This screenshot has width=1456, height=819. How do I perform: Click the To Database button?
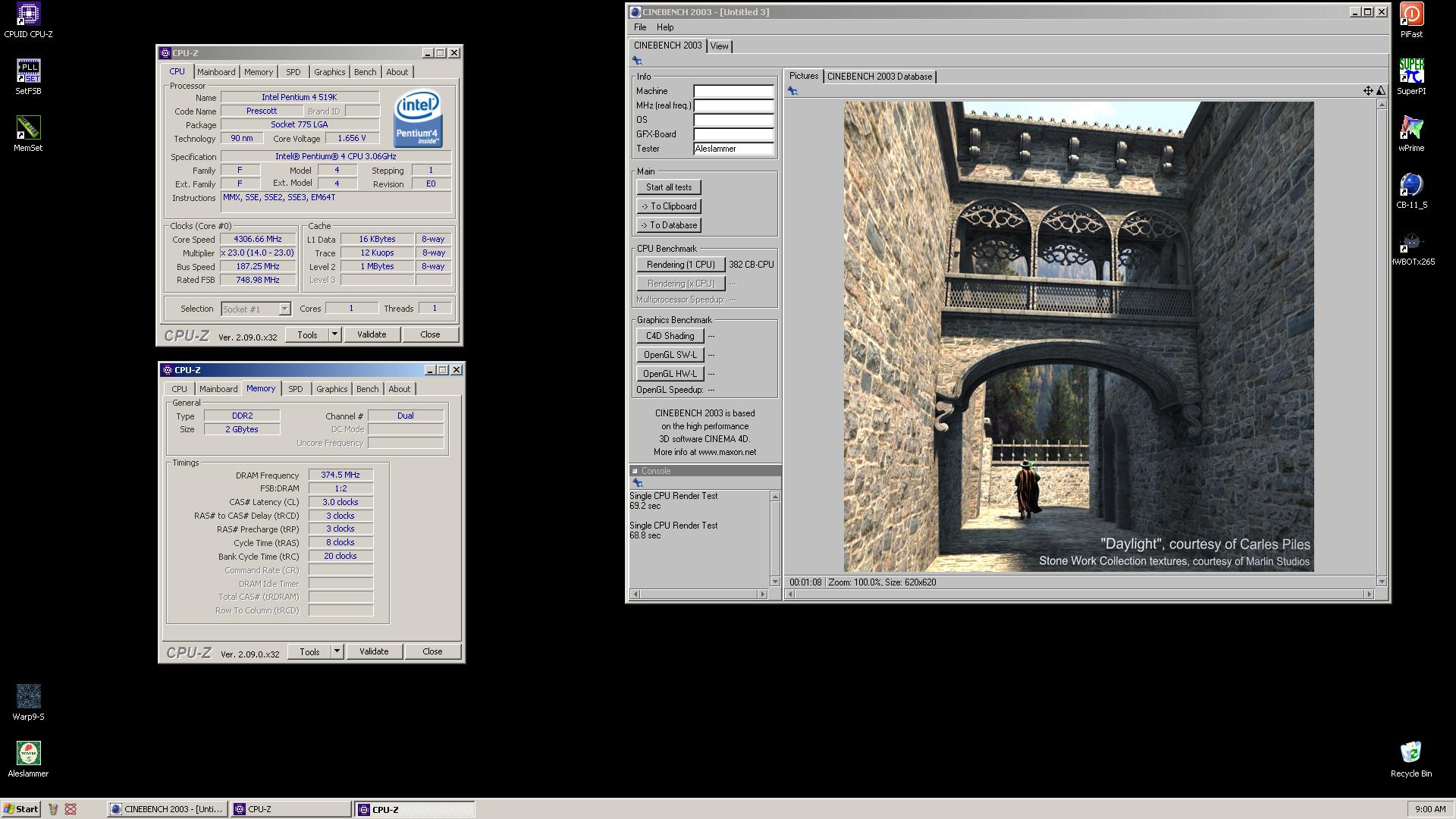[669, 225]
